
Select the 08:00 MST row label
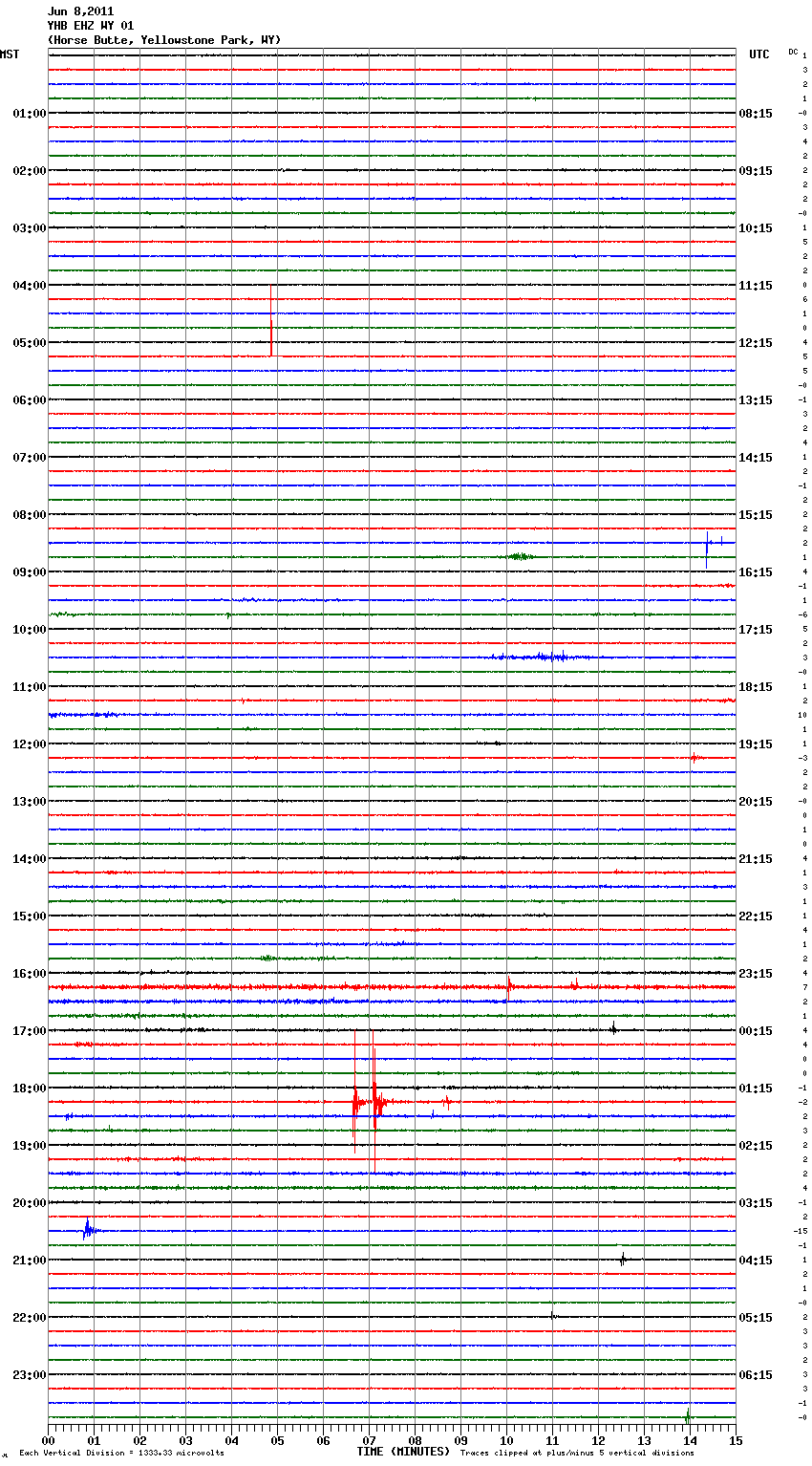point(30,515)
